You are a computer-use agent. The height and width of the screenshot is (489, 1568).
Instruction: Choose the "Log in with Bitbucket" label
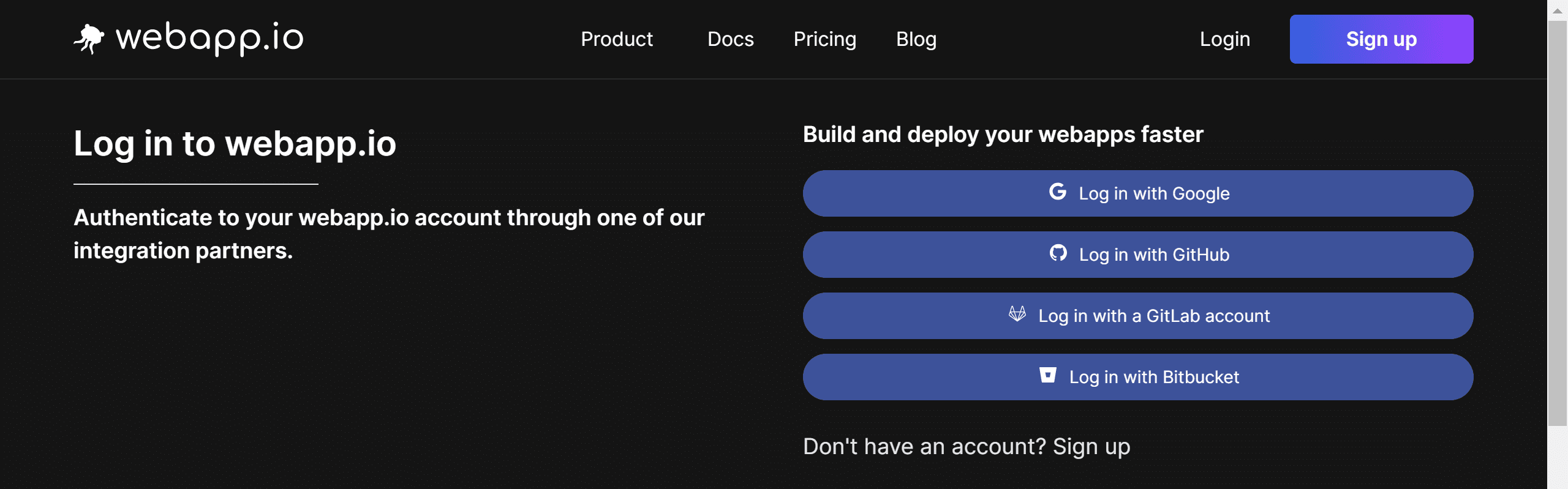[x=1154, y=377]
